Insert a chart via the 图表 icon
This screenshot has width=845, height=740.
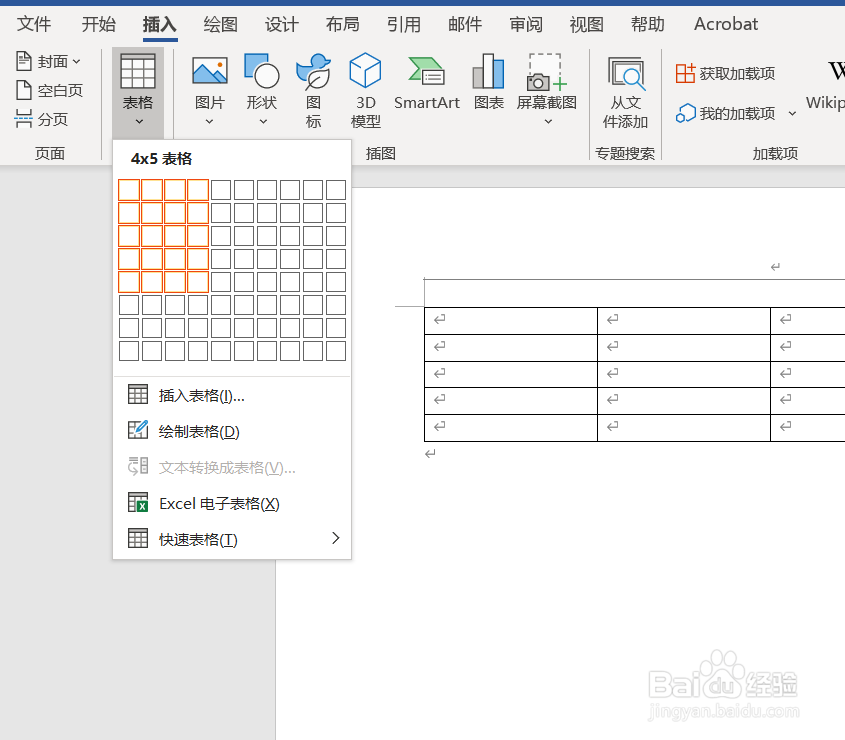(x=488, y=80)
